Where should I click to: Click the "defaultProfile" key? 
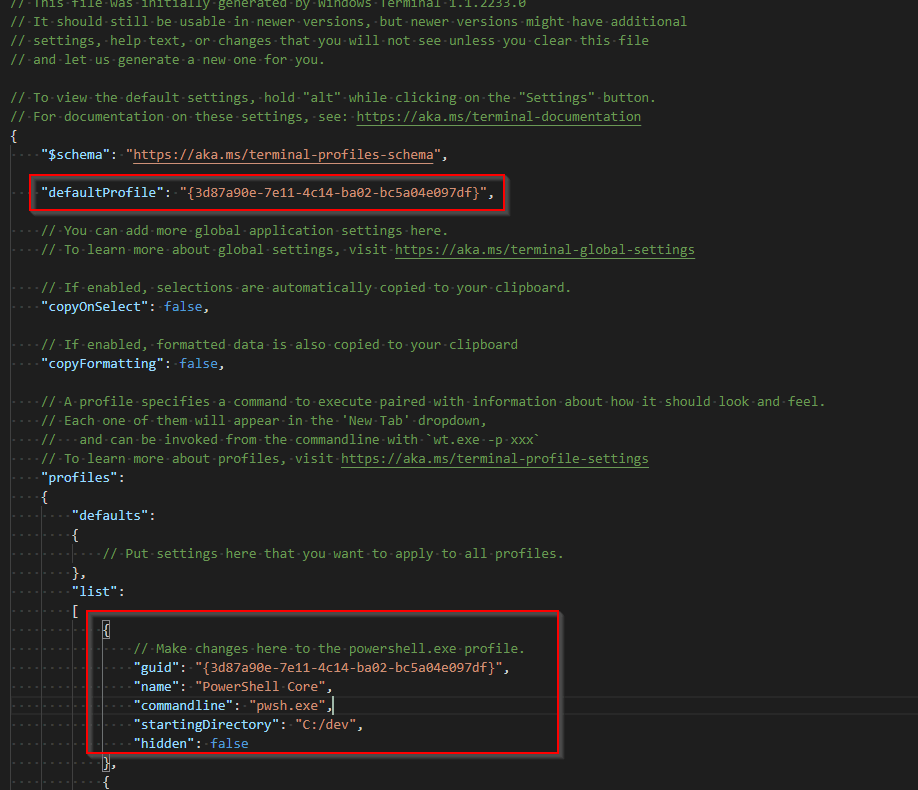[102, 193]
